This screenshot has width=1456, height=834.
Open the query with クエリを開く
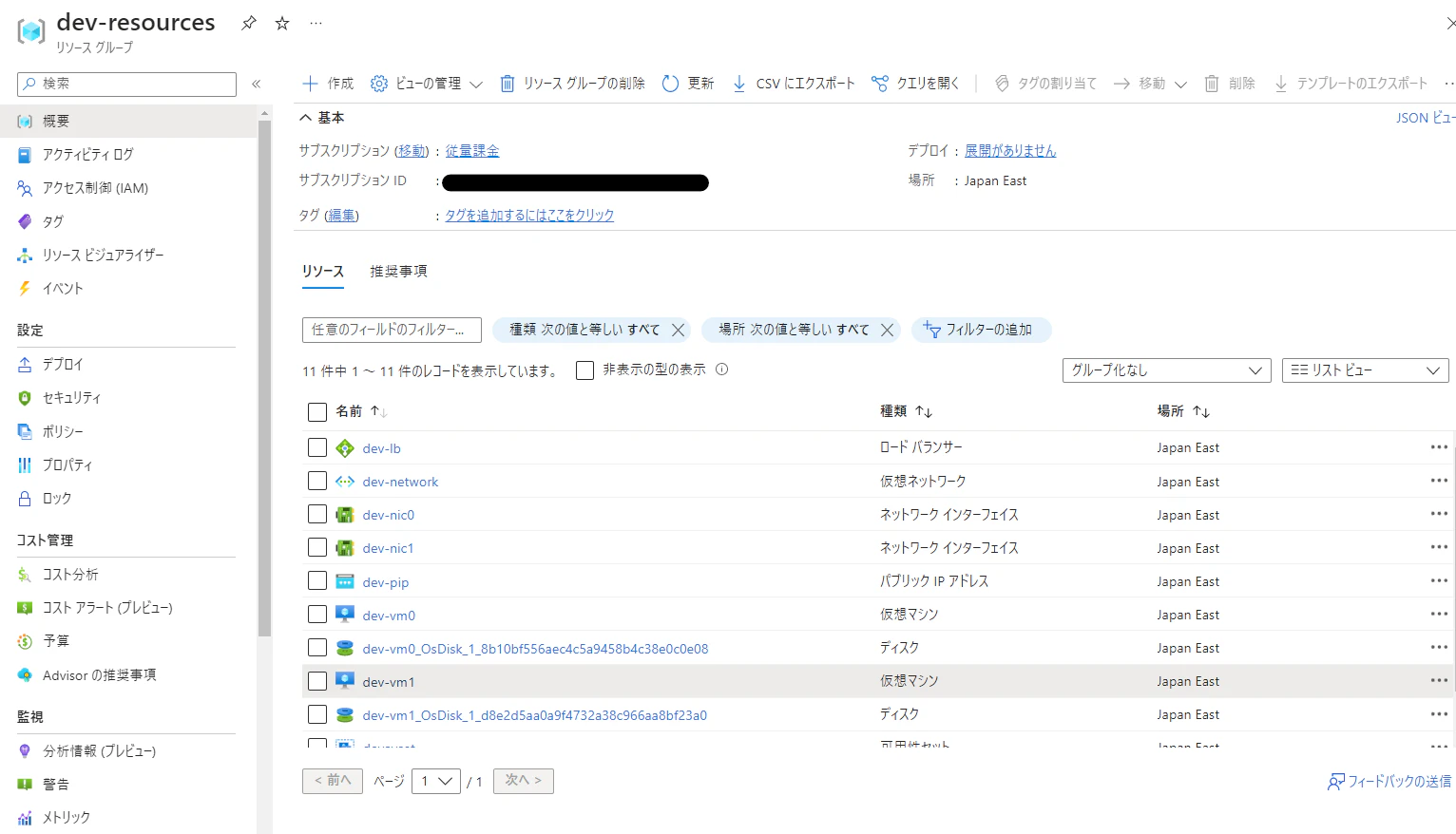pos(916,84)
